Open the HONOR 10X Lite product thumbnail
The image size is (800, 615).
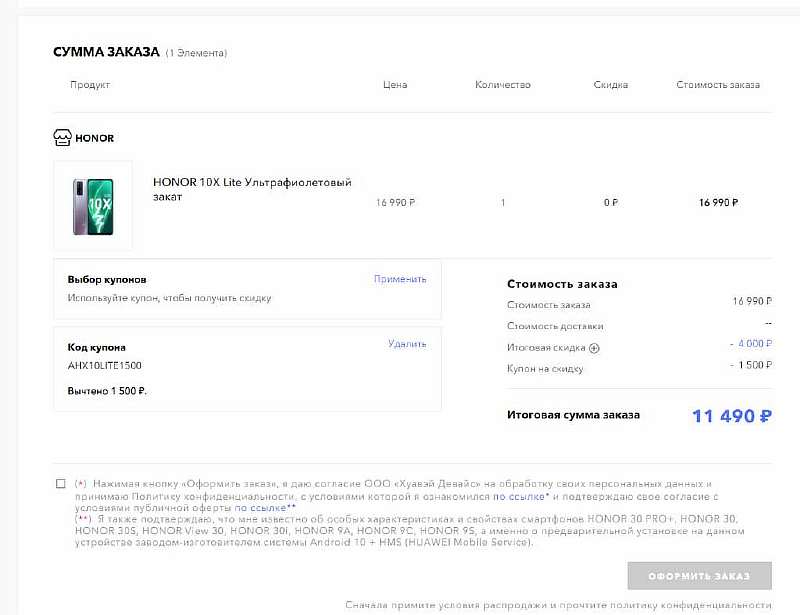pos(93,204)
